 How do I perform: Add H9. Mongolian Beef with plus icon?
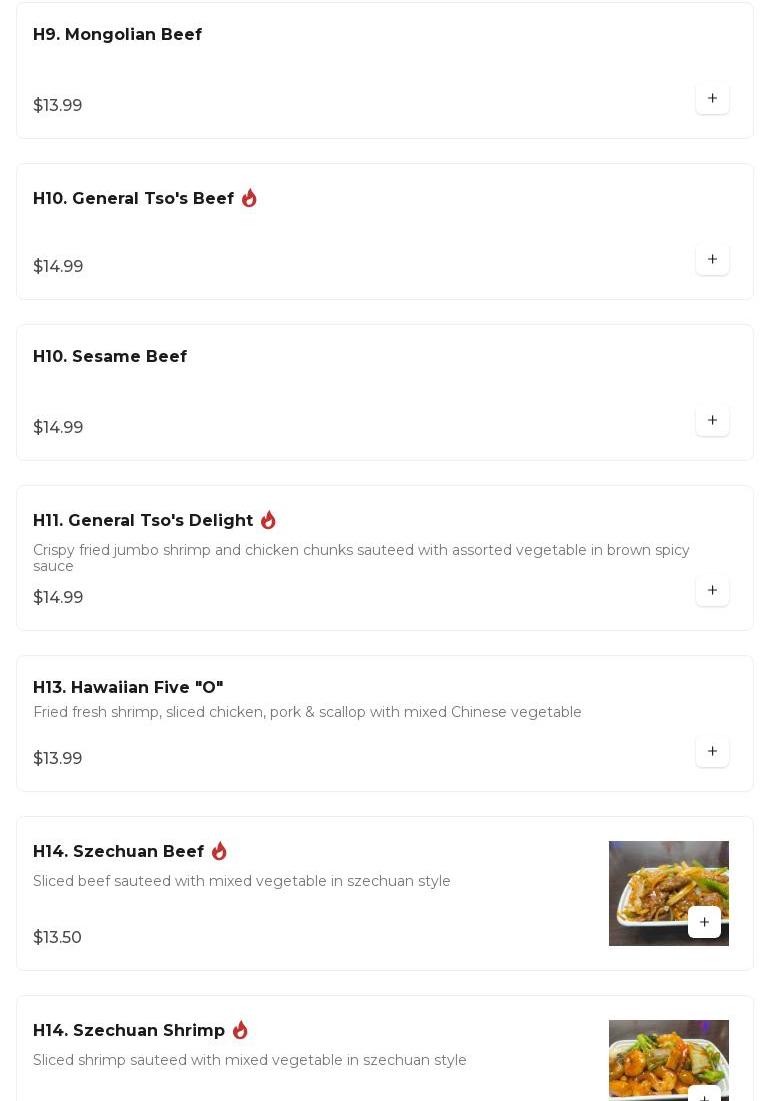point(712,98)
